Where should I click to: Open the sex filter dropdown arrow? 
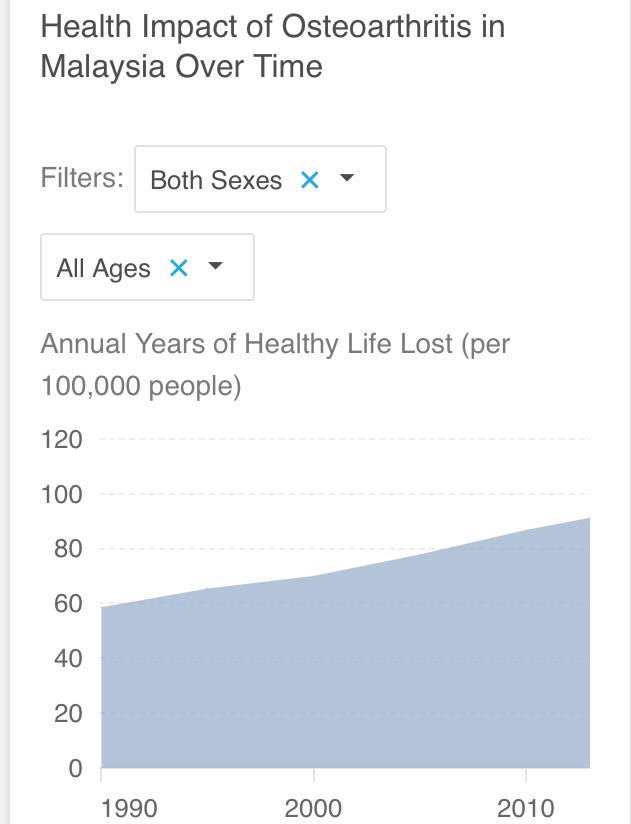click(347, 179)
